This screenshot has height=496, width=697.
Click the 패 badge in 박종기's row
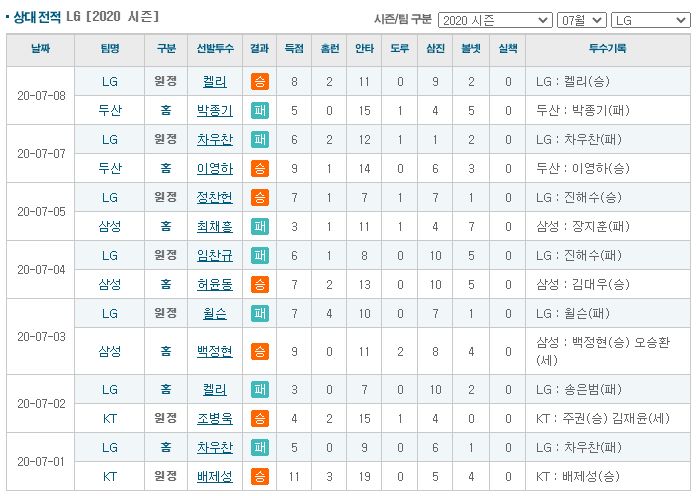coord(260,111)
